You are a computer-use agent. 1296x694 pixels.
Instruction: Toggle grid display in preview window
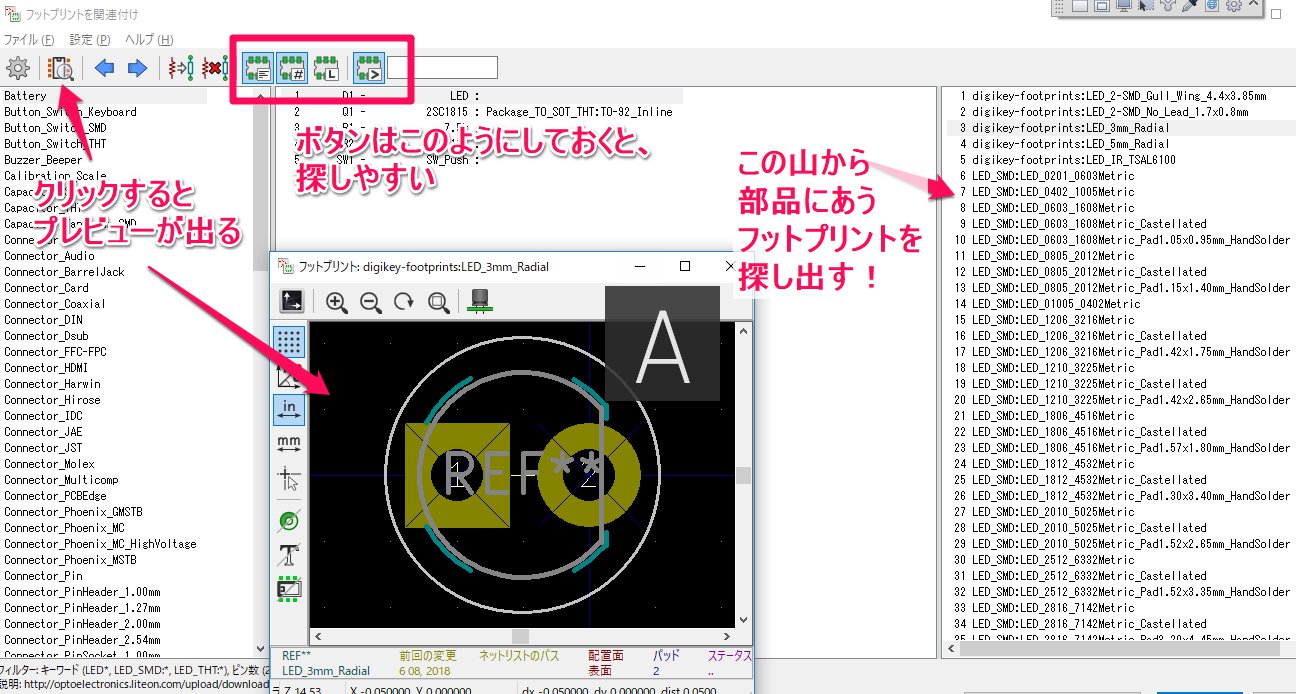click(289, 341)
